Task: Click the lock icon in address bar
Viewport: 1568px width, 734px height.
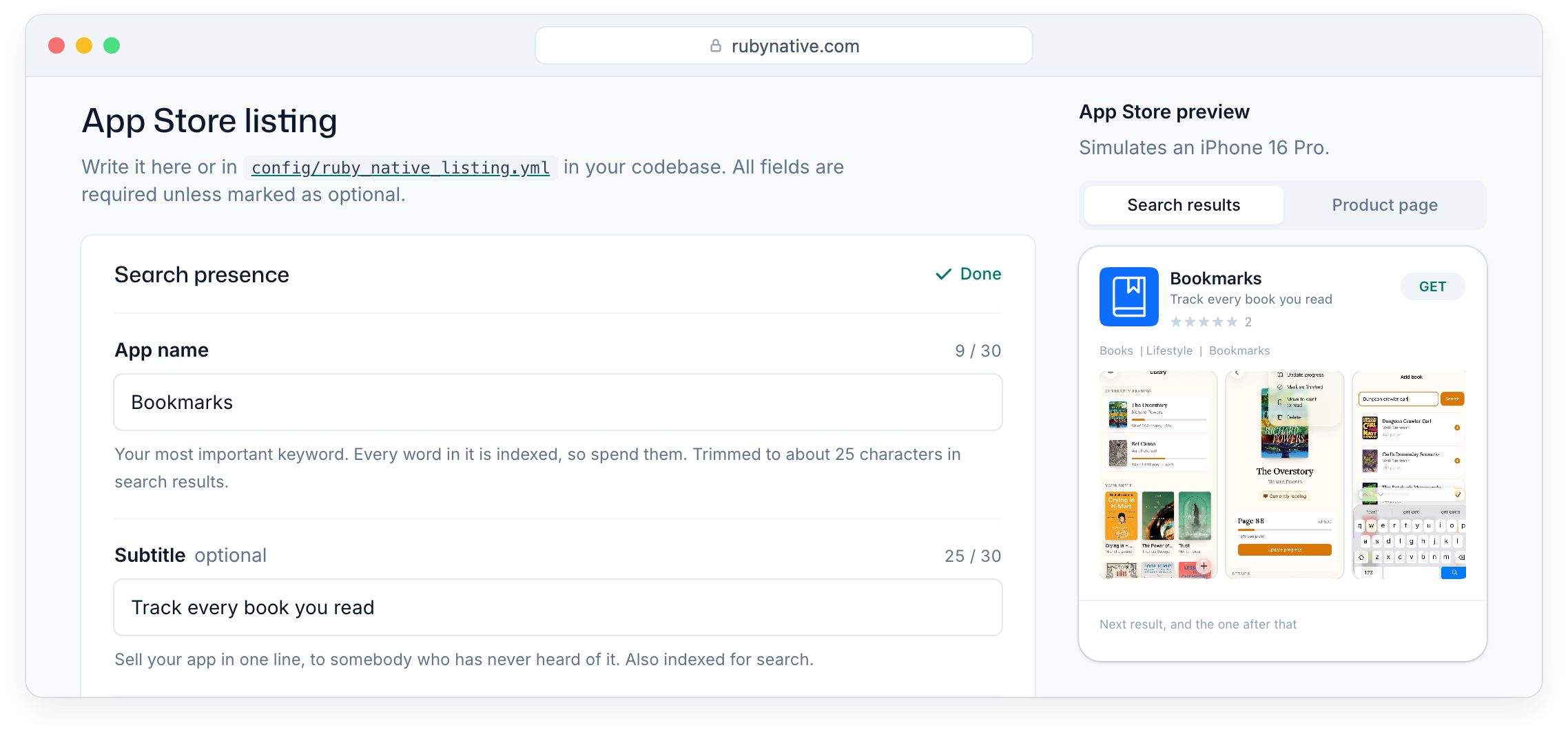Action: (716, 46)
